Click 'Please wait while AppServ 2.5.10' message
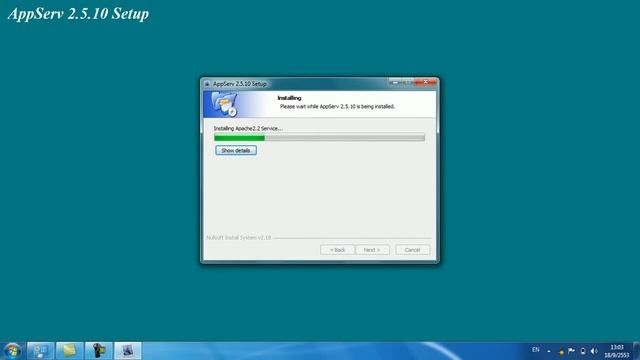The image size is (640, 360). pyautogui.click(x=337, y=107)
